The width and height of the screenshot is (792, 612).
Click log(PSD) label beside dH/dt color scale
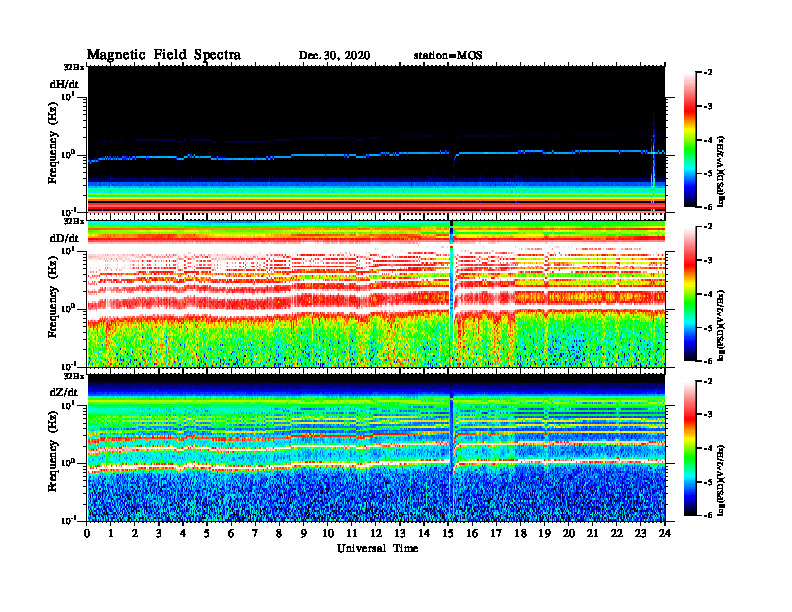[721, 171]
